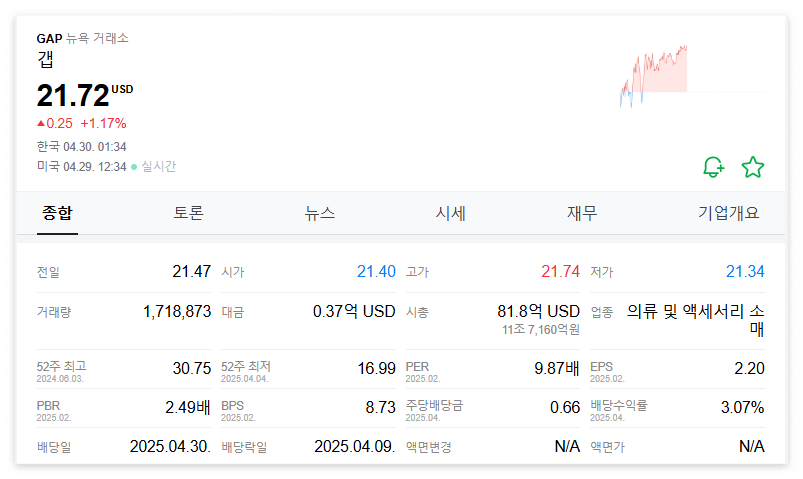Click the BPS value 8.73
The image size is (803, 479).
click(381, 407)
